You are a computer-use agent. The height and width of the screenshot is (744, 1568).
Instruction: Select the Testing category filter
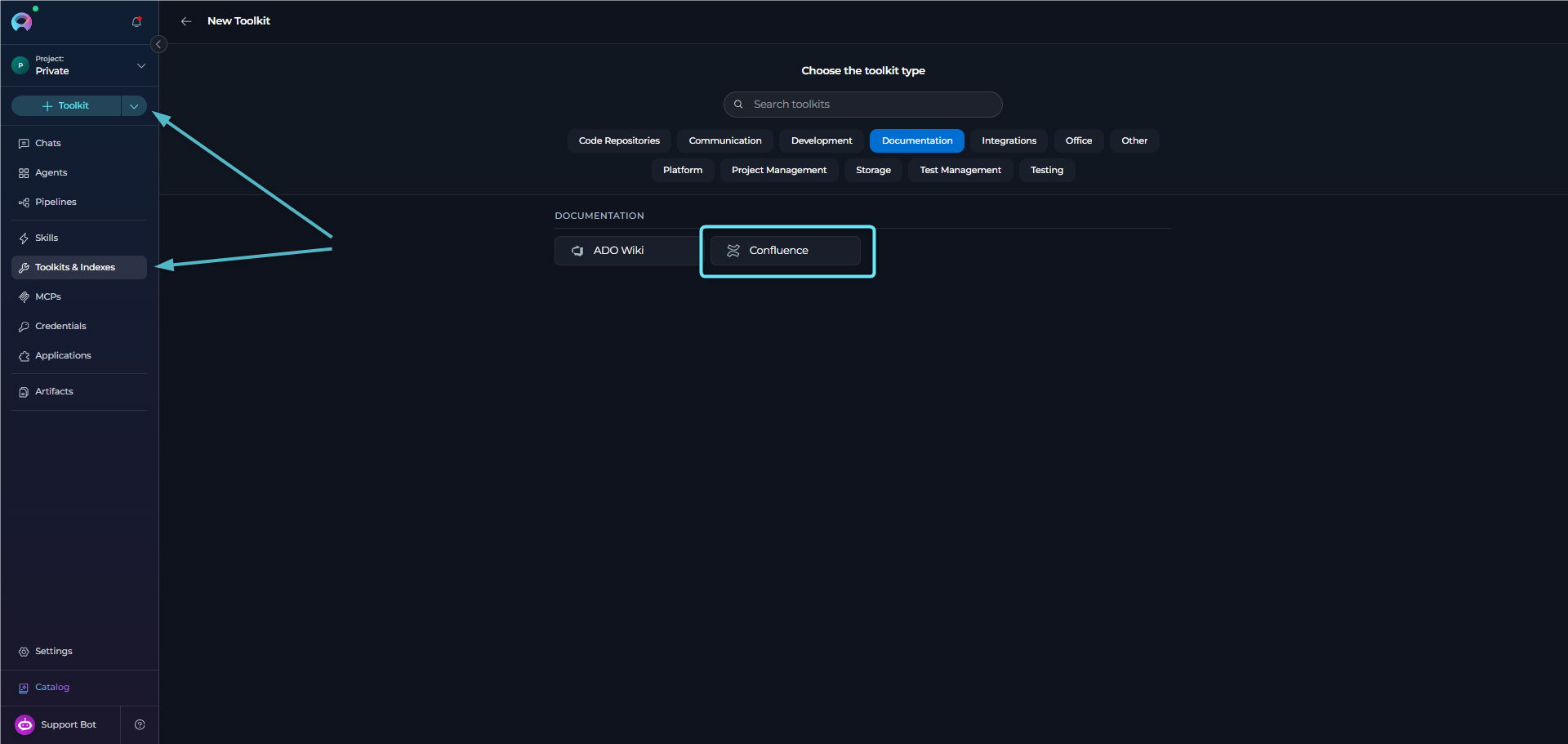pyautogui.click(x=1047, y=170)
